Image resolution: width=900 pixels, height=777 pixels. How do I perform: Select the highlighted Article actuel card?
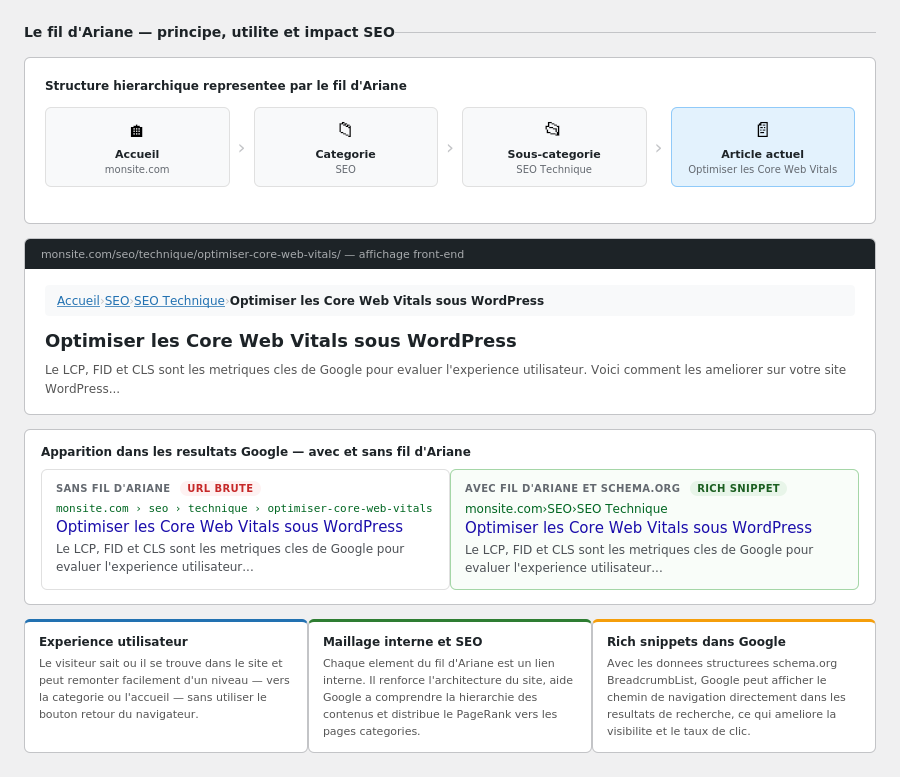click(763, 147)
